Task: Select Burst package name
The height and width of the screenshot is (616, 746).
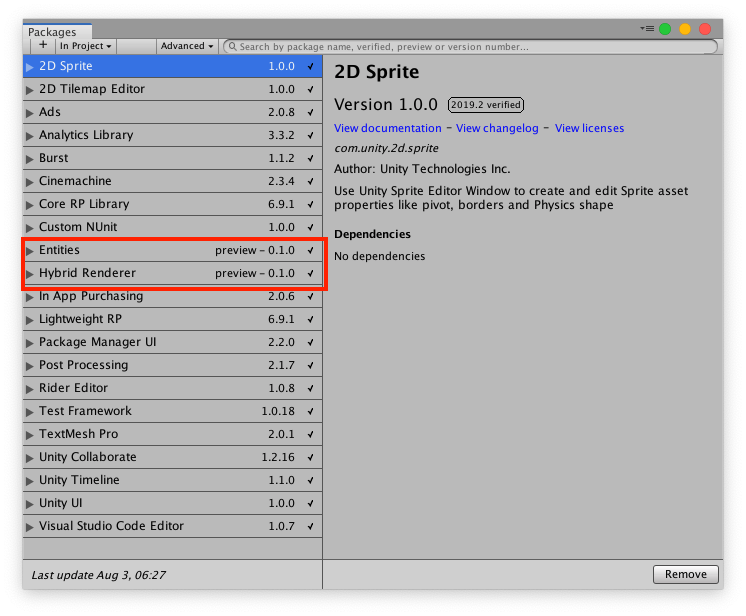Action: point(53,158)
